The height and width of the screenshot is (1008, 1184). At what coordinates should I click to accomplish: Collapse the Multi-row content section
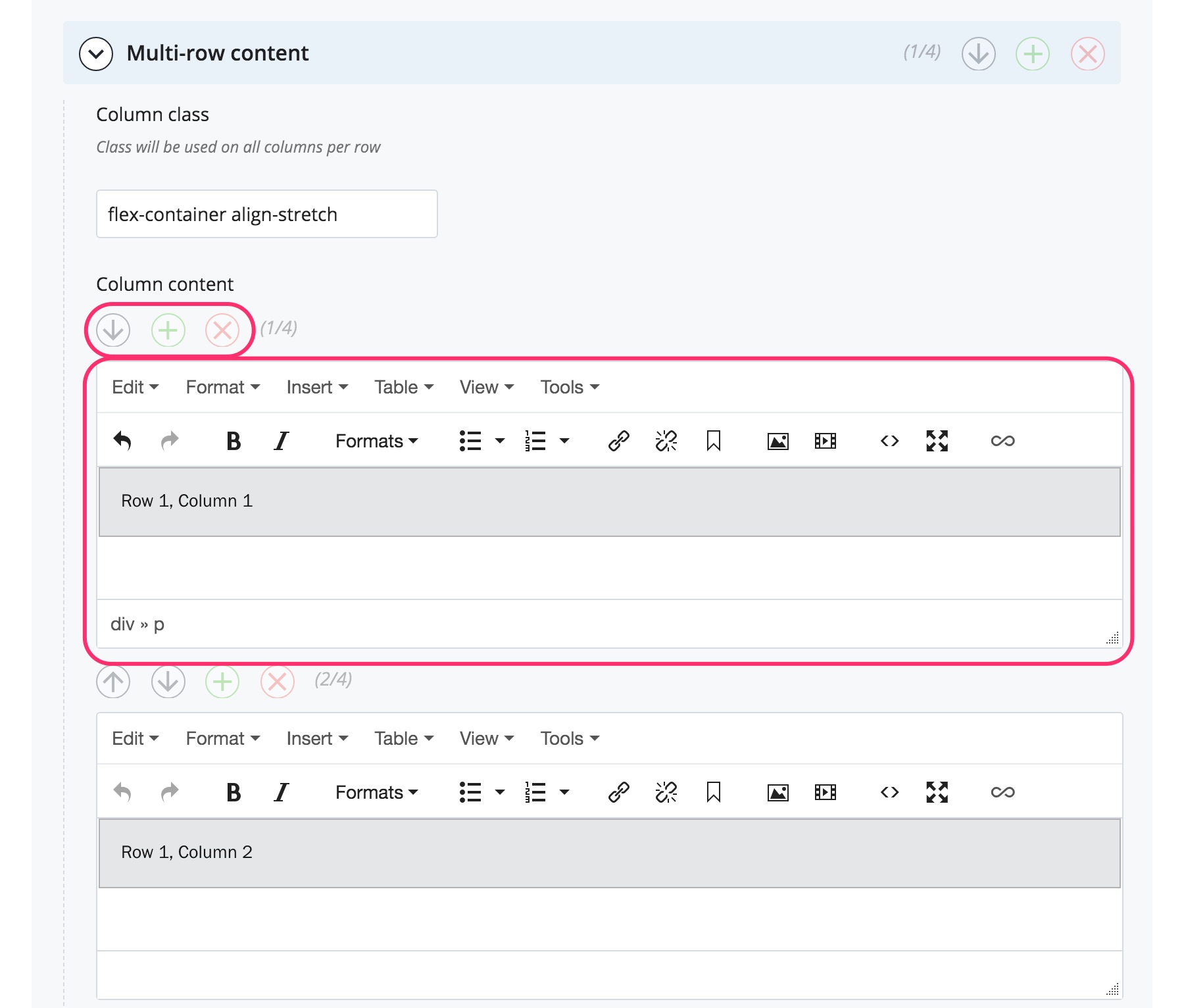(96, 54)
